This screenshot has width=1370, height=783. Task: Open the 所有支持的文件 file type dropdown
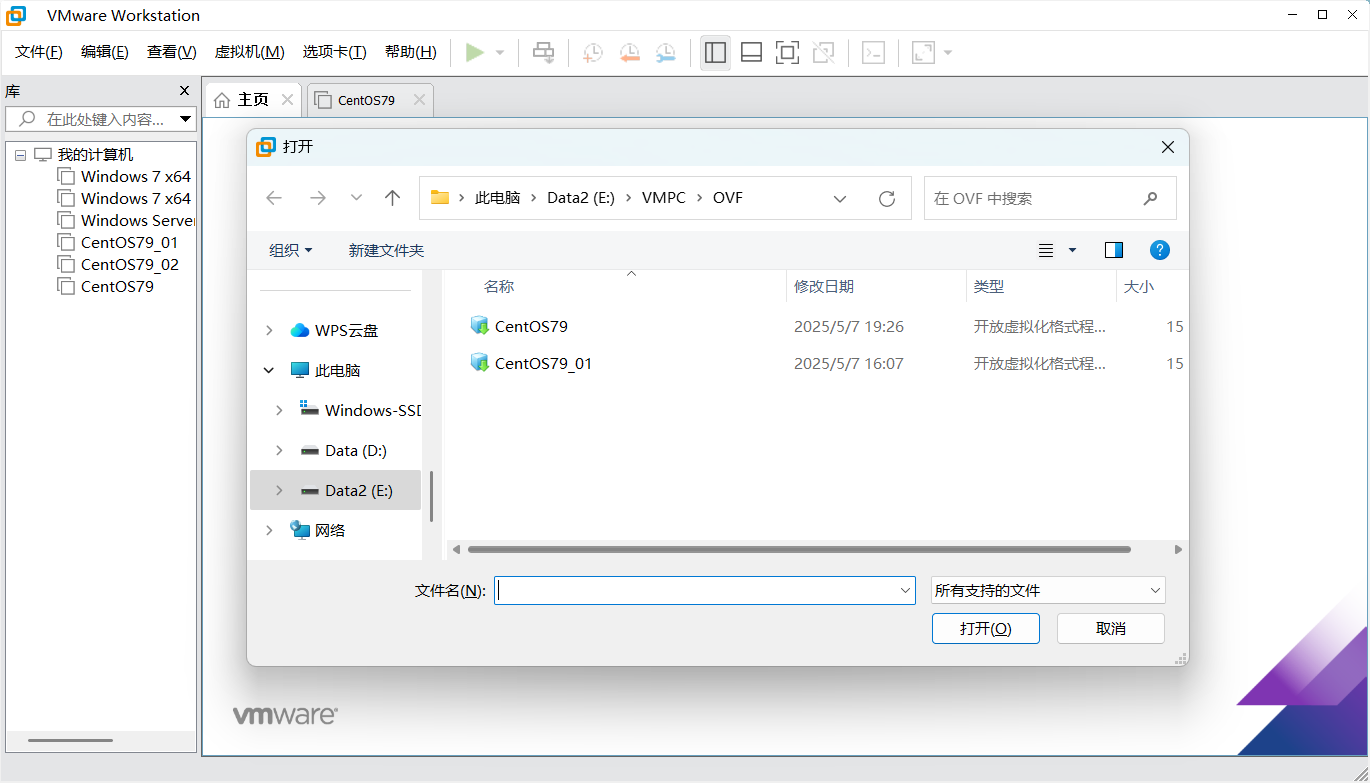click(1048, 590)
